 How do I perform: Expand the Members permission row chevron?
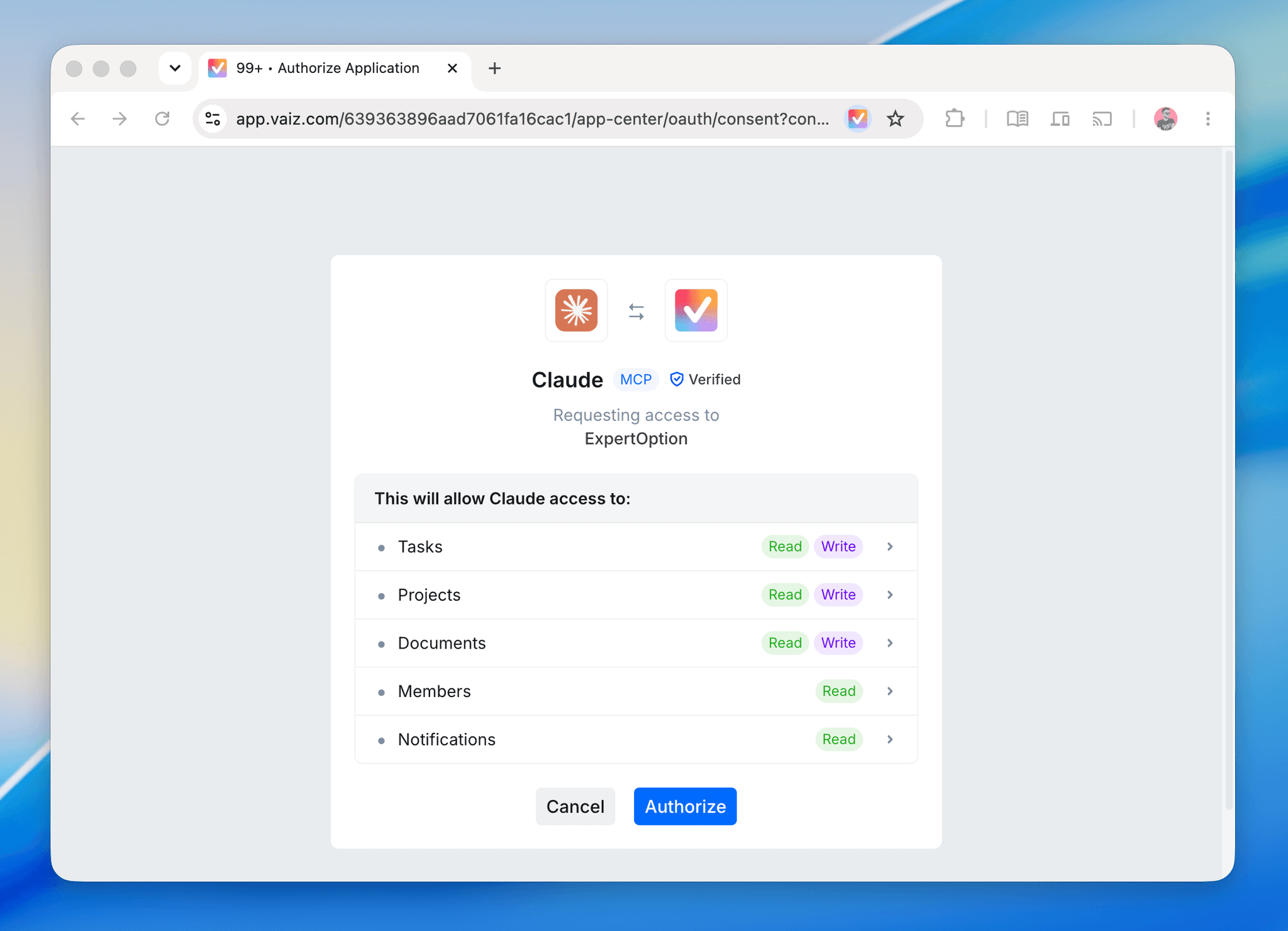[890, 691]
